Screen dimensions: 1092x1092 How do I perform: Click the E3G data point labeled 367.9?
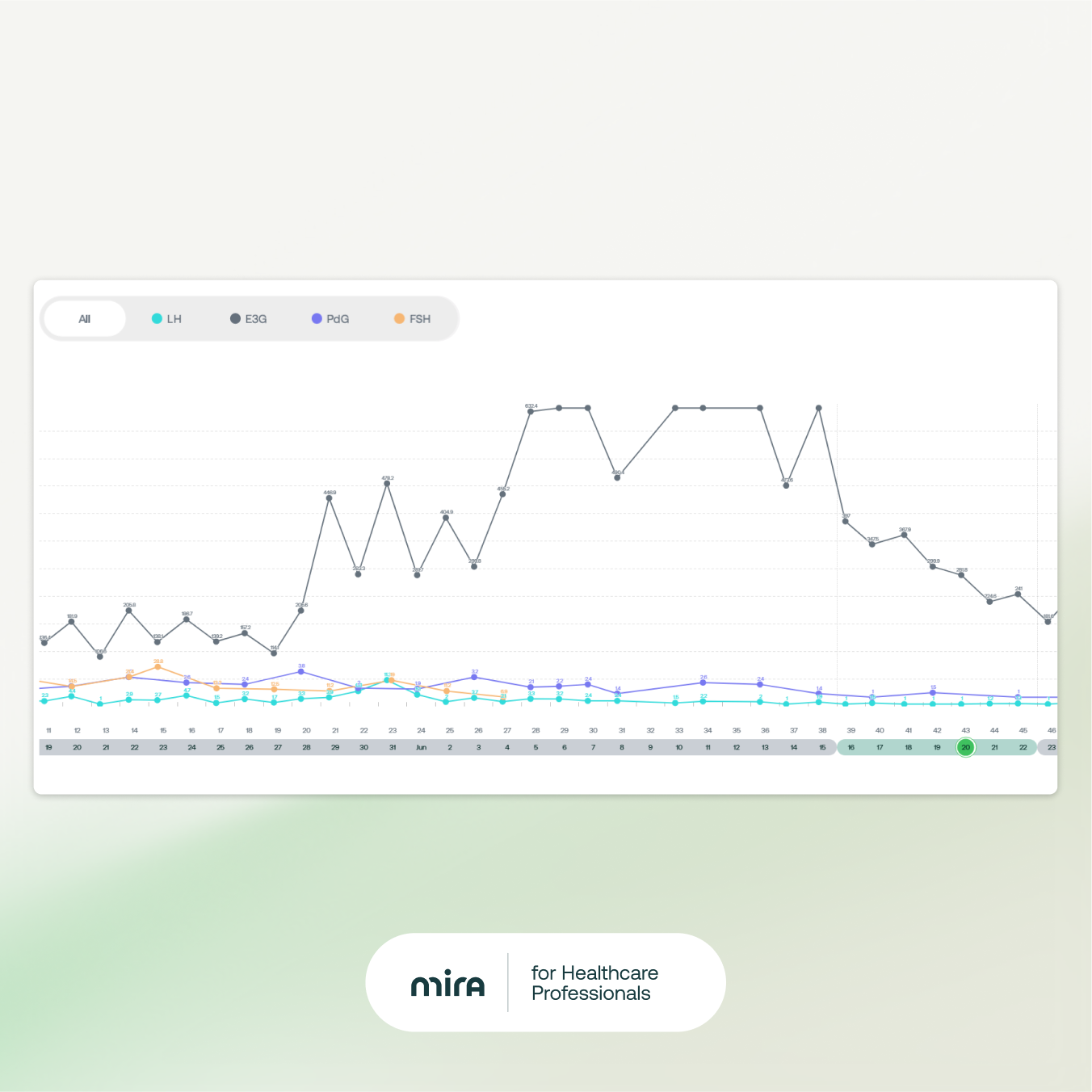click(x=904, y=535)
